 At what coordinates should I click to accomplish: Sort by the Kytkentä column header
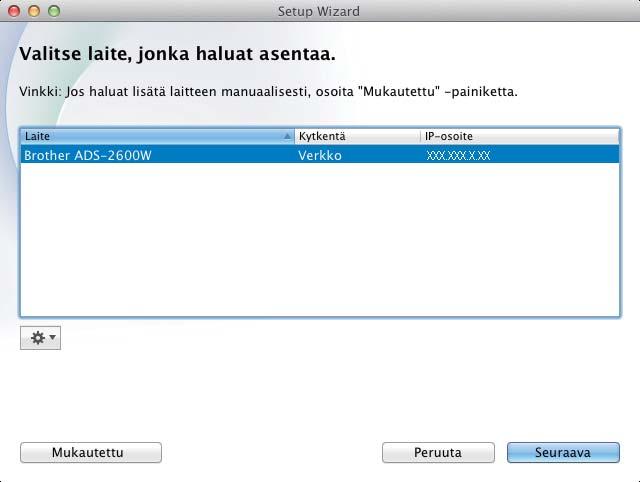tap(357, 136)
